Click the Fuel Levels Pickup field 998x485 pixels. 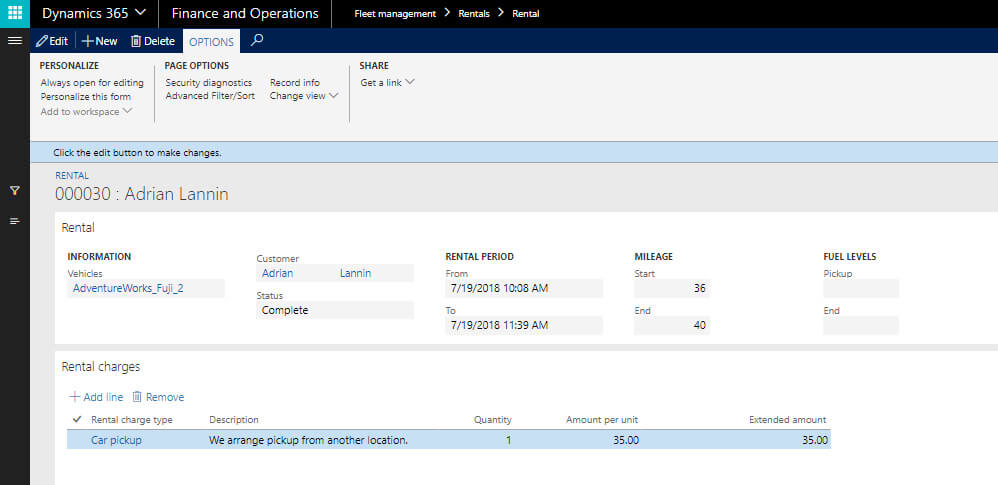pyautogui.click(x=861, y=288)
